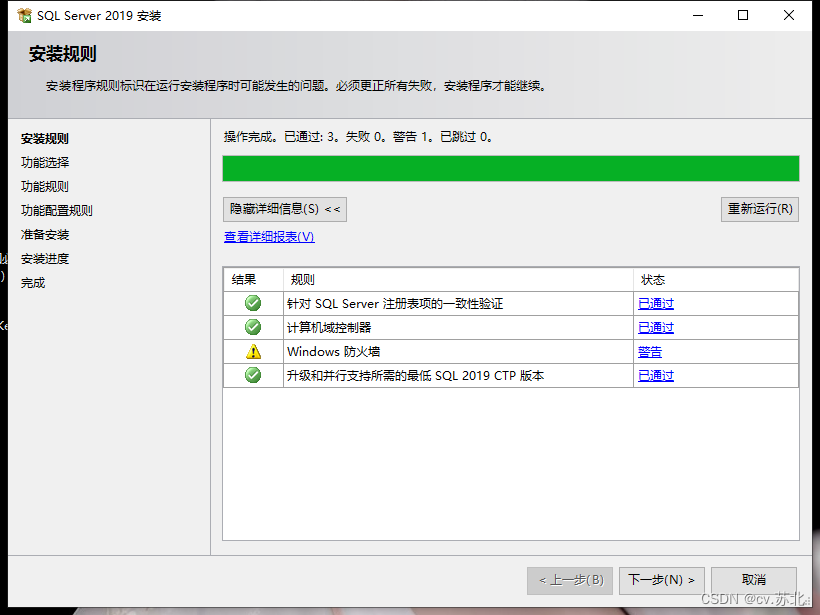Click the 安装规则 page heading
820x615 pixels.
click(63, 54)
